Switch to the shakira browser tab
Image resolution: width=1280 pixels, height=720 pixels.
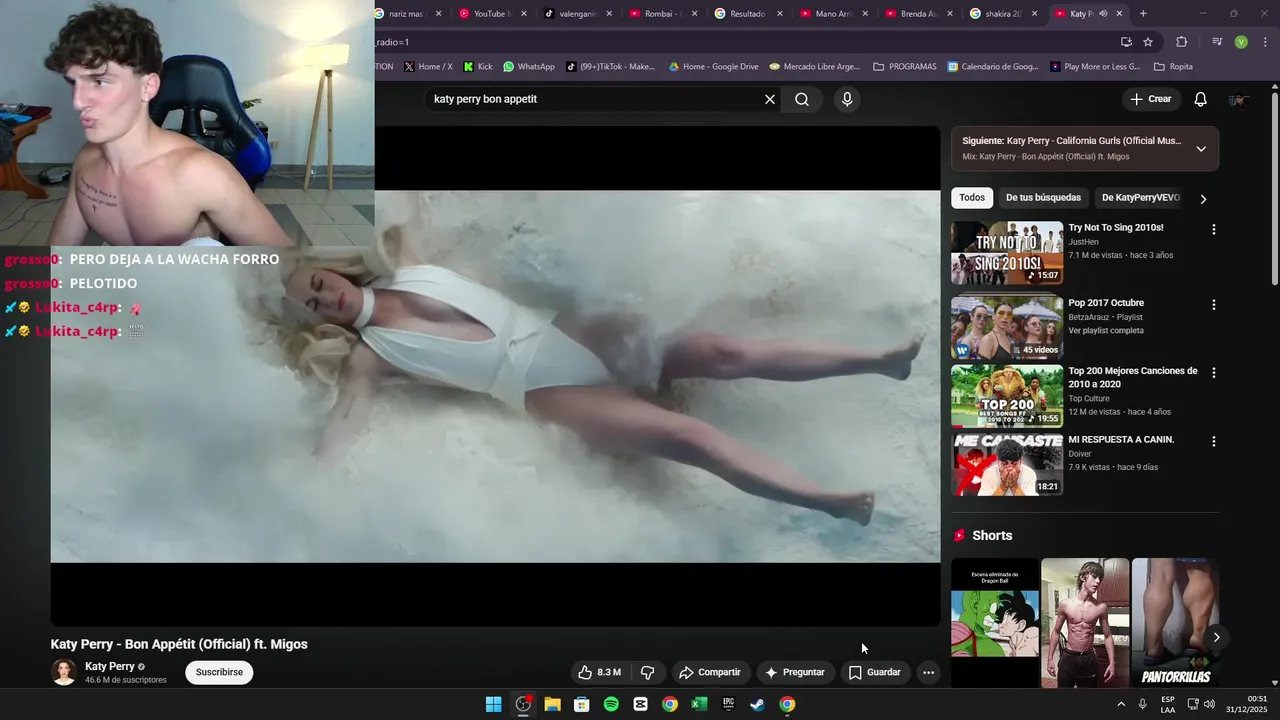(1002, 14)
